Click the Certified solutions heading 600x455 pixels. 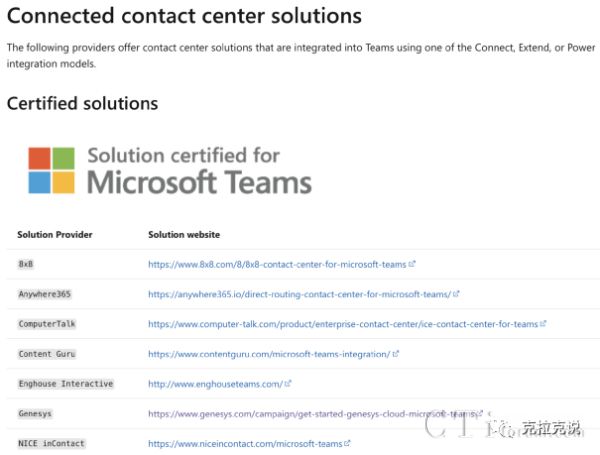pos(82,103)
